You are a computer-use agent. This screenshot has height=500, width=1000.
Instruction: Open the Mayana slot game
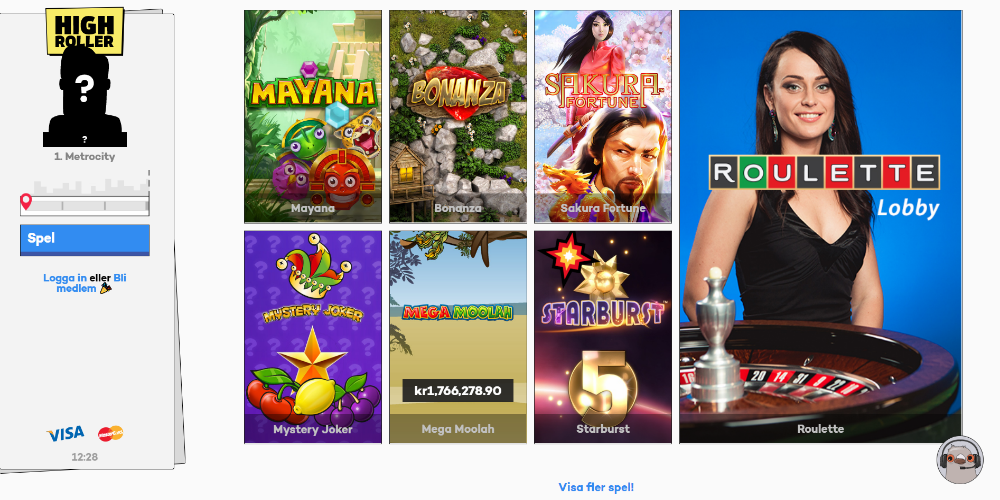pos(312,116)
